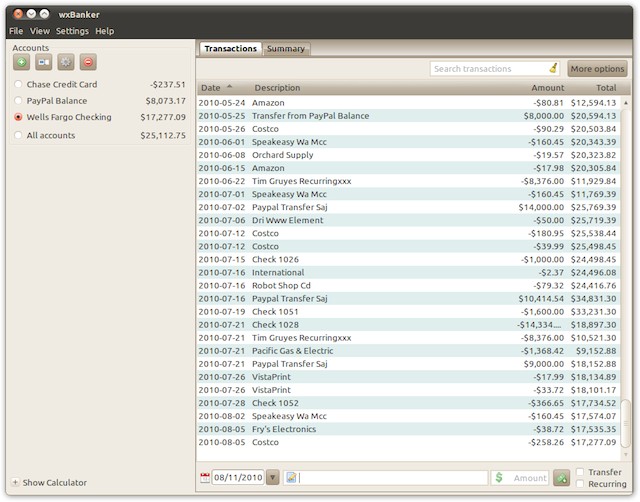Click the scrollbar up arrow

coord(626,103)
